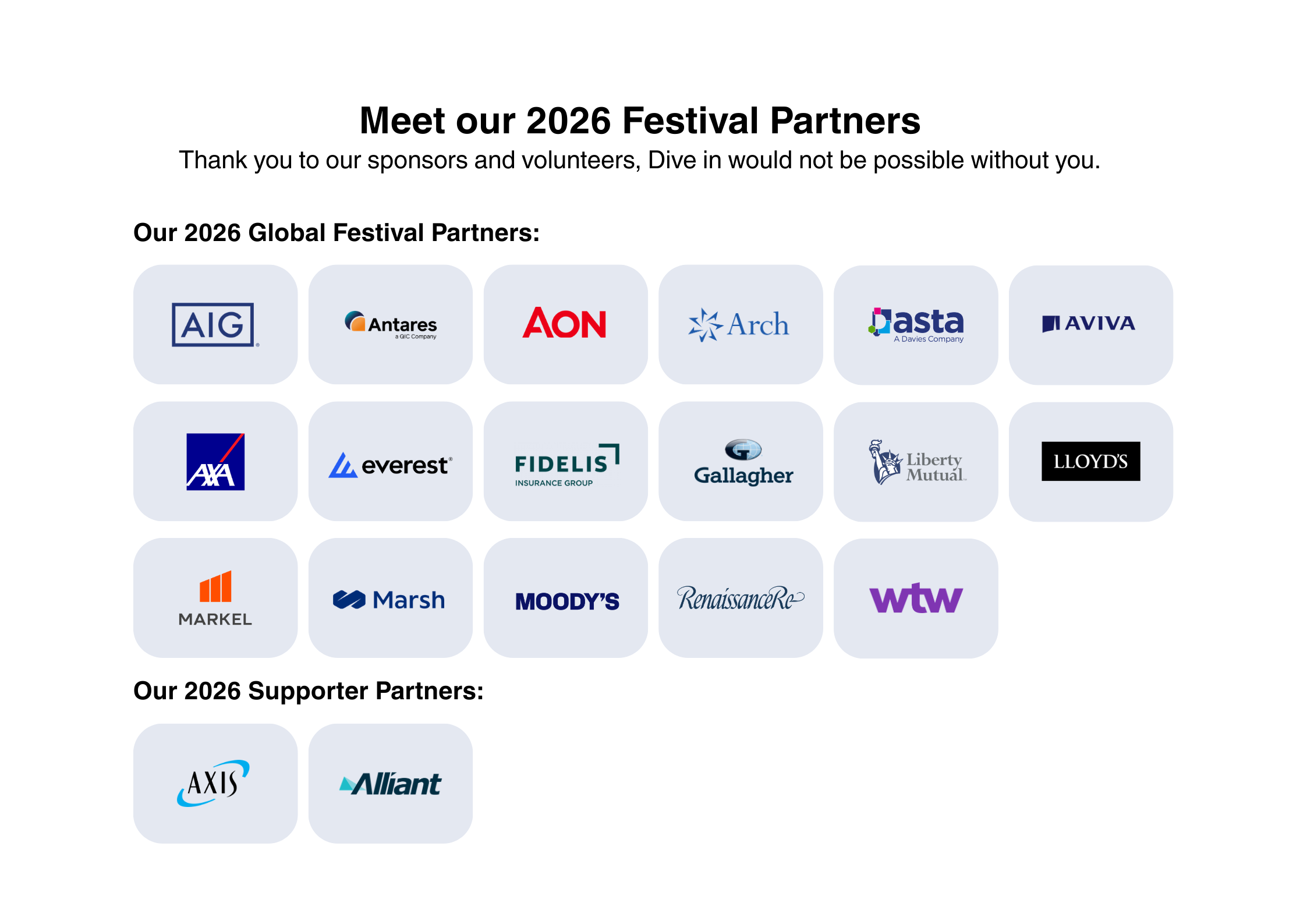1307x924 pixels.
Task: Select the Liberty Mutual logo
Action: click(916, 462)
